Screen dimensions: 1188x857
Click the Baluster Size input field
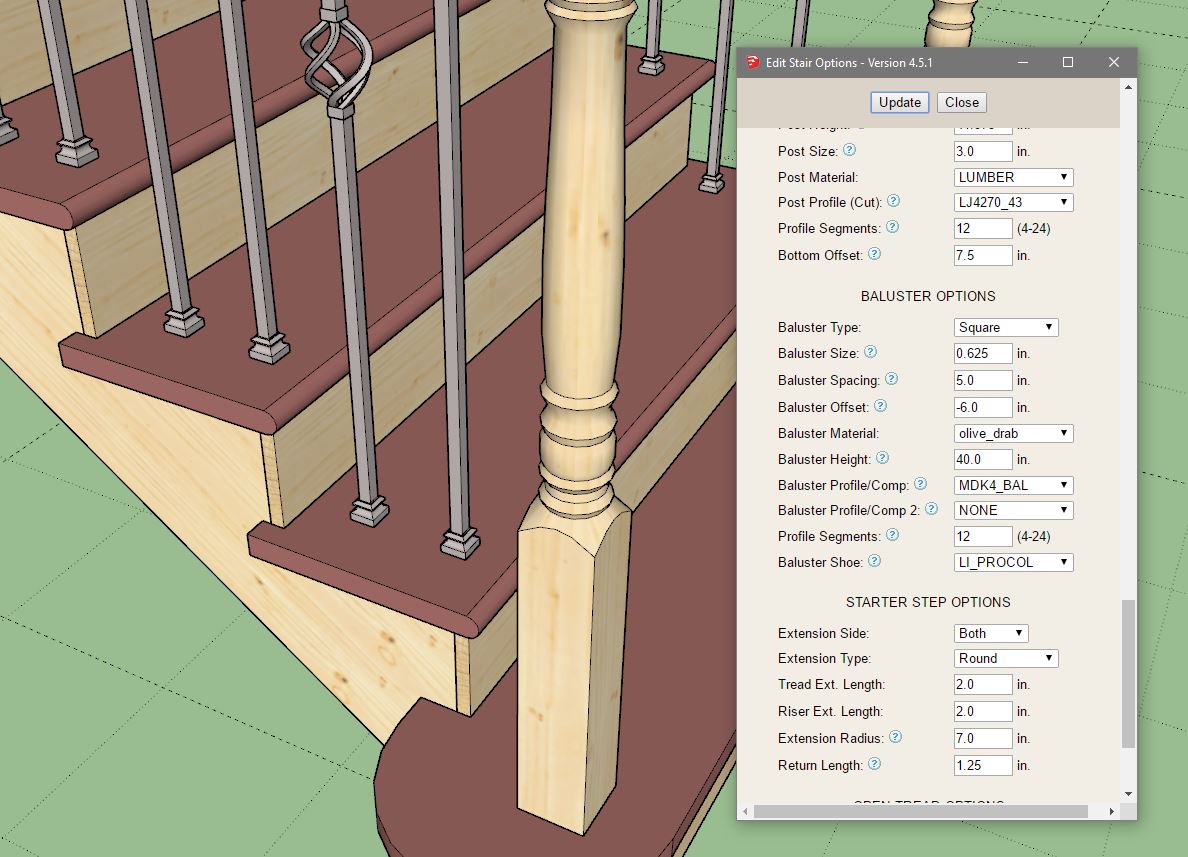[983, 353]
